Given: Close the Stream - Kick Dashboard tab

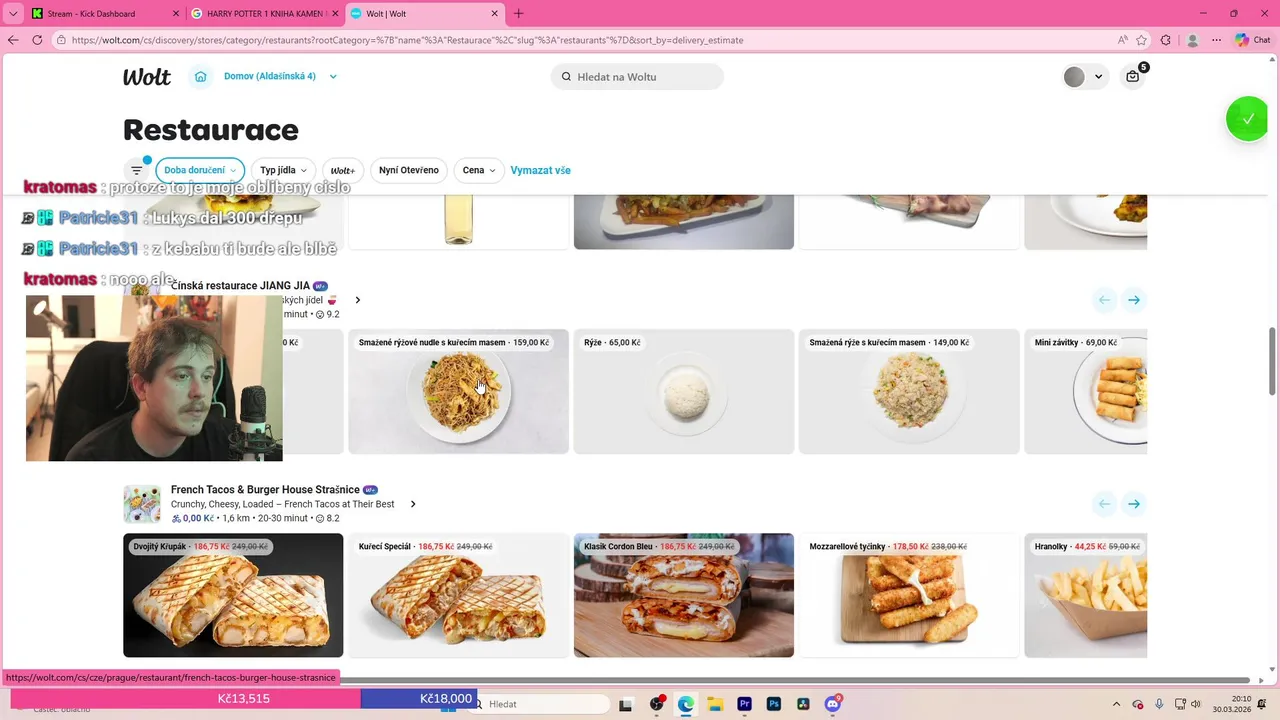Looking at the screenshot, I should (x=176, y=14).
